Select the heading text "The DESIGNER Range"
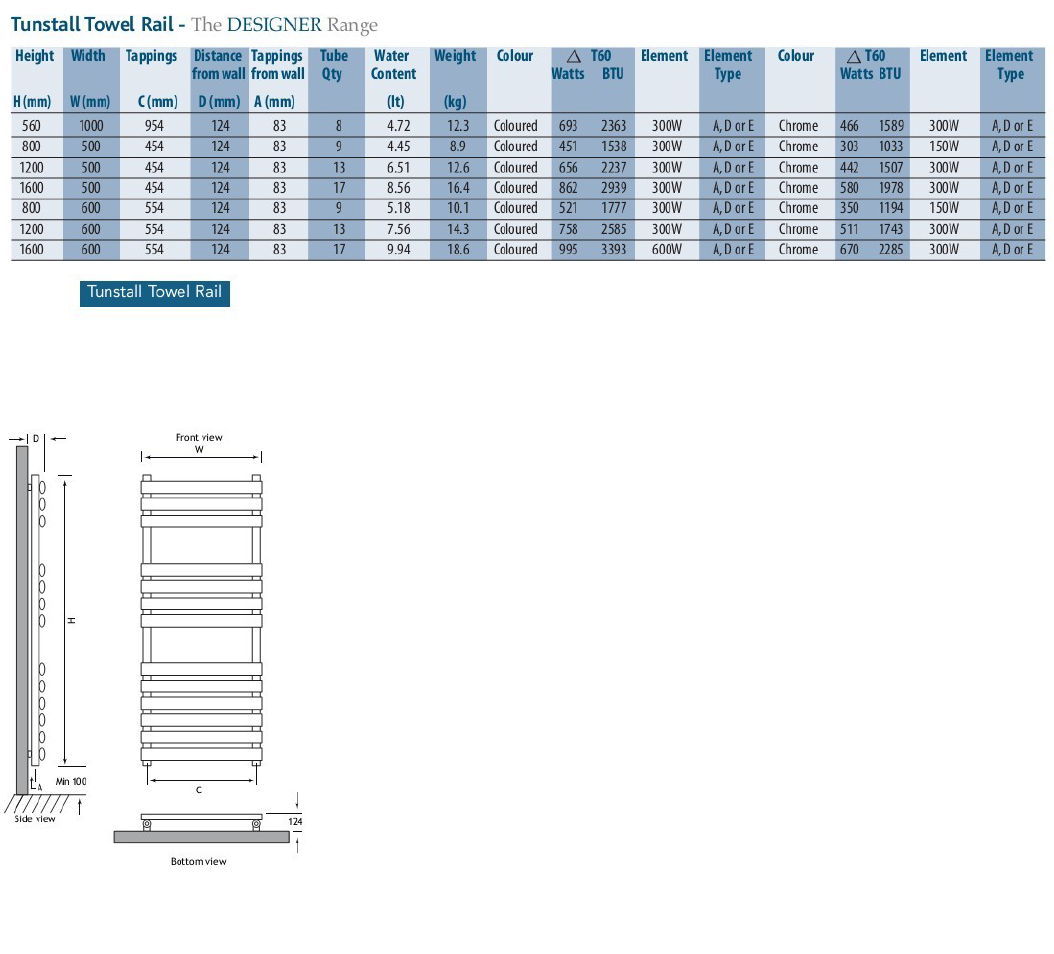This screenshot has width=1054, height=954. point(284,25)
